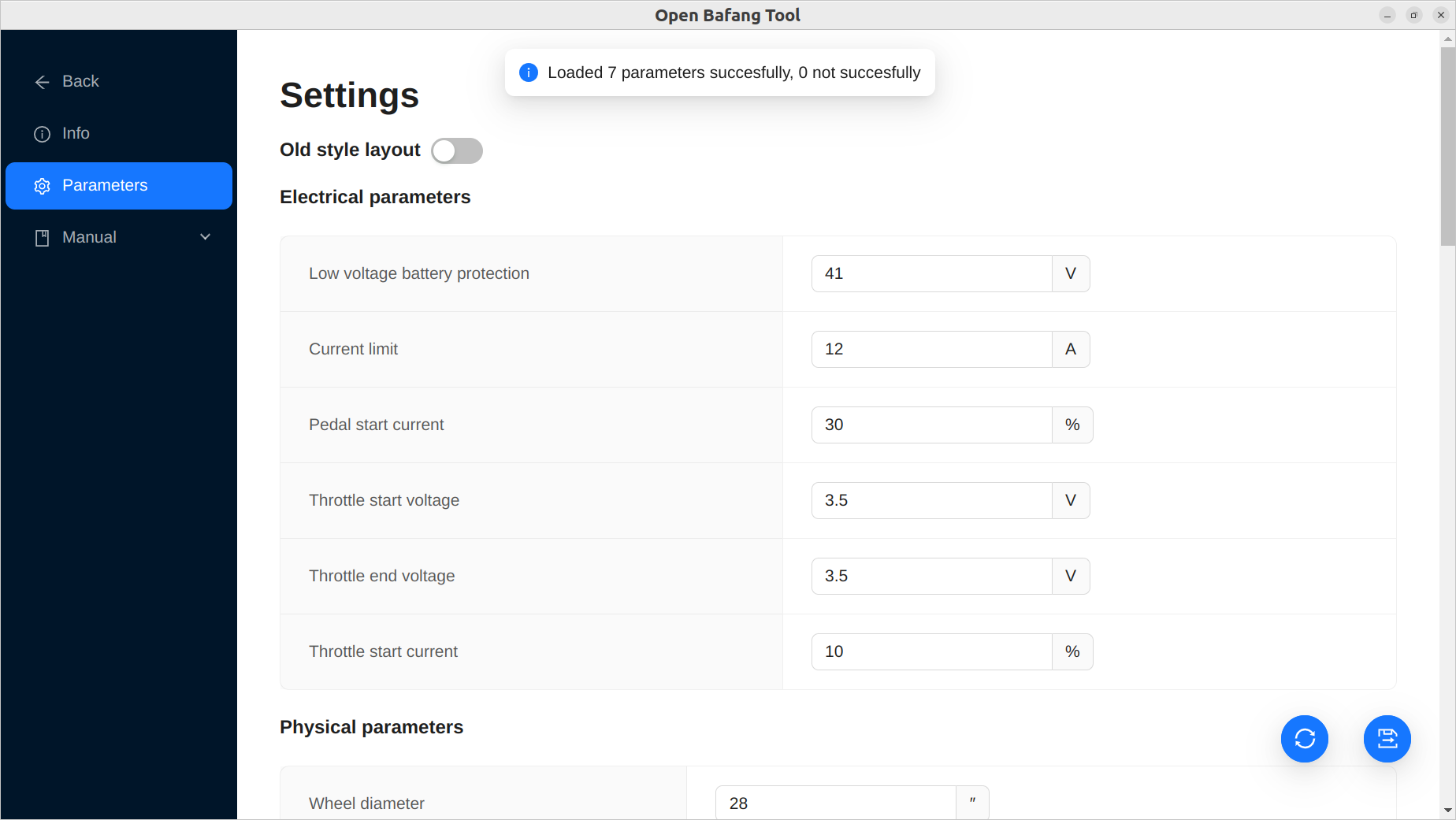The height and width of the screenshot is (820, 1456).
Task: Click the blue write parameters button
Action: pyautogui.click(x=1387, y=739)
